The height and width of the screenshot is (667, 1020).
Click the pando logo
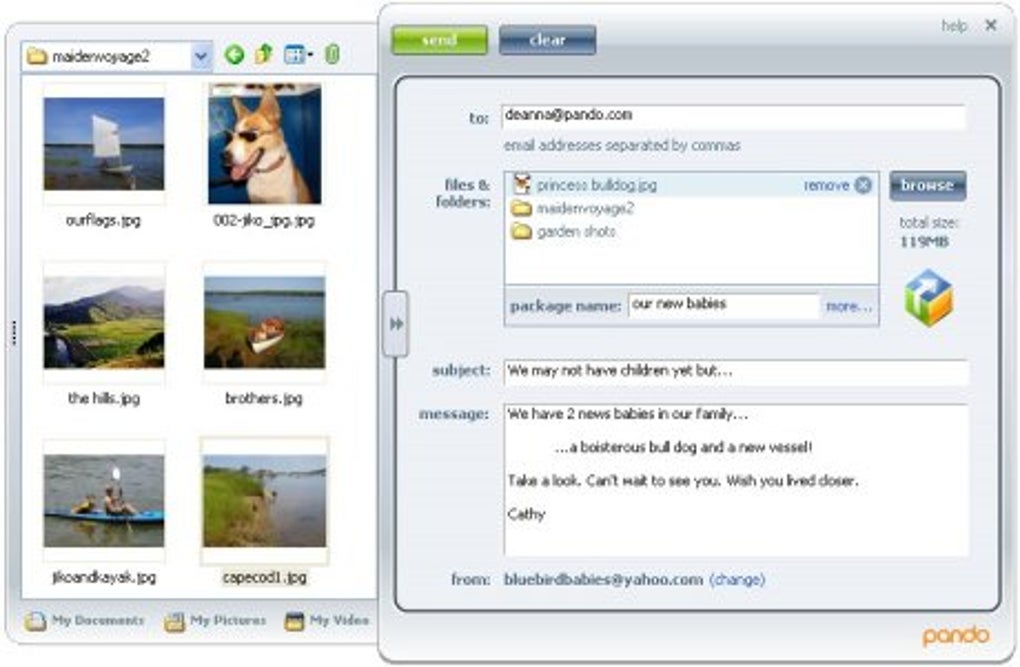point(956,636)
